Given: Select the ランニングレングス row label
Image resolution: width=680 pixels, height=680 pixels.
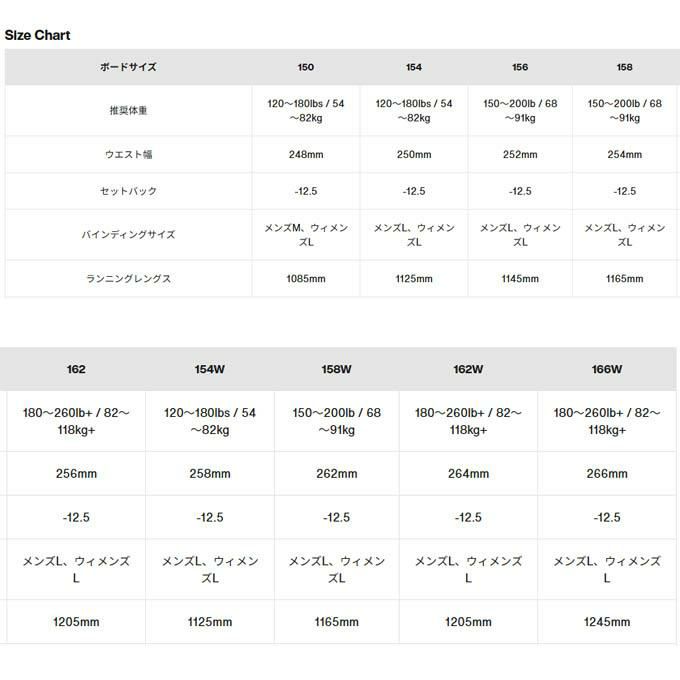Looking at the screenshot, I should coord(128,279).
